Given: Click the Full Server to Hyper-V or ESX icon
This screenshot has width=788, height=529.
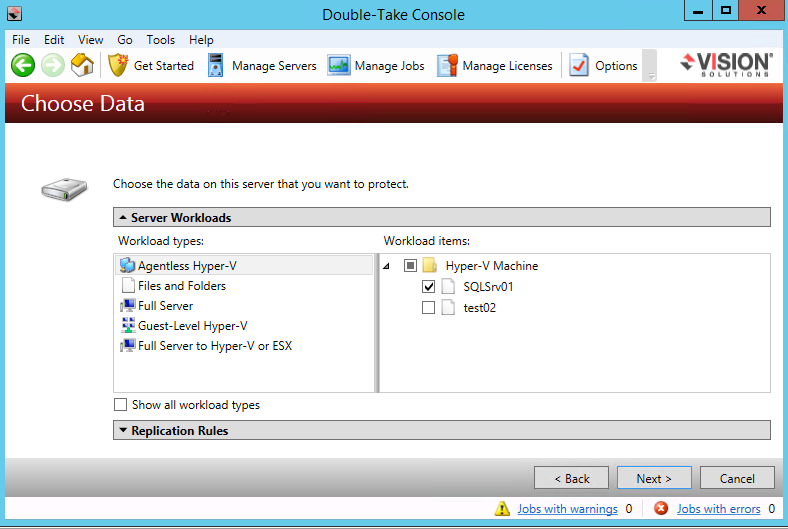Looking at the screenshot, I should point(128,346).
